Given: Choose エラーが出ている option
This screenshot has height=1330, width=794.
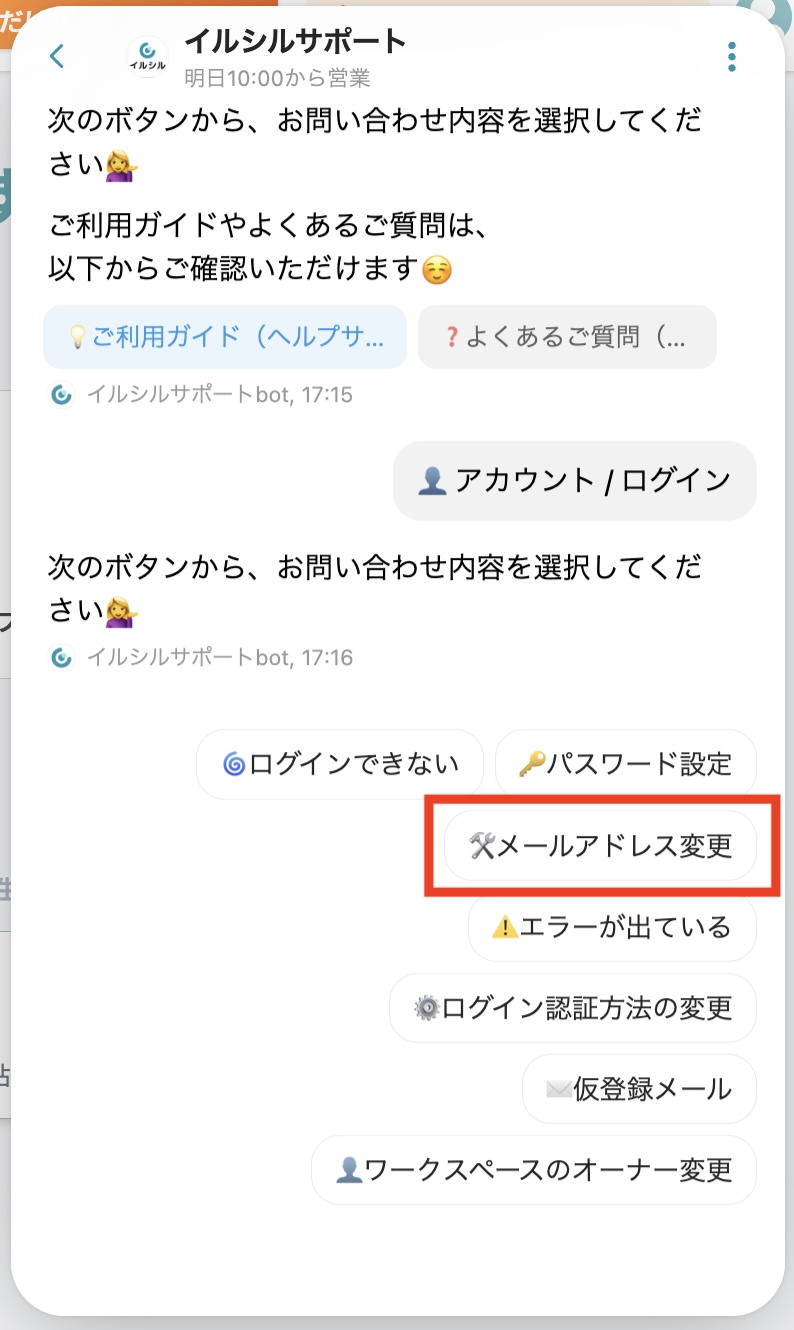Looking at the screenshot, I should click(612, 927).
